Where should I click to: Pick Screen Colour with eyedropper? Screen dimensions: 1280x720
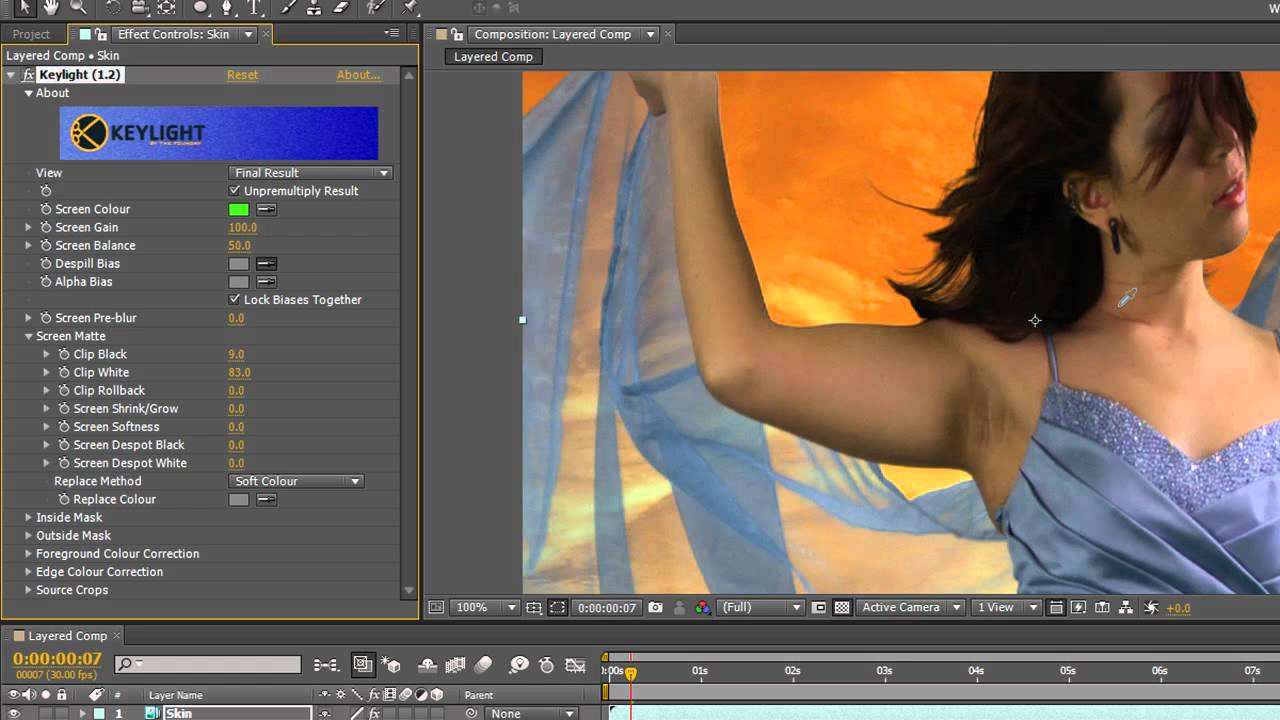click(266, 210)
